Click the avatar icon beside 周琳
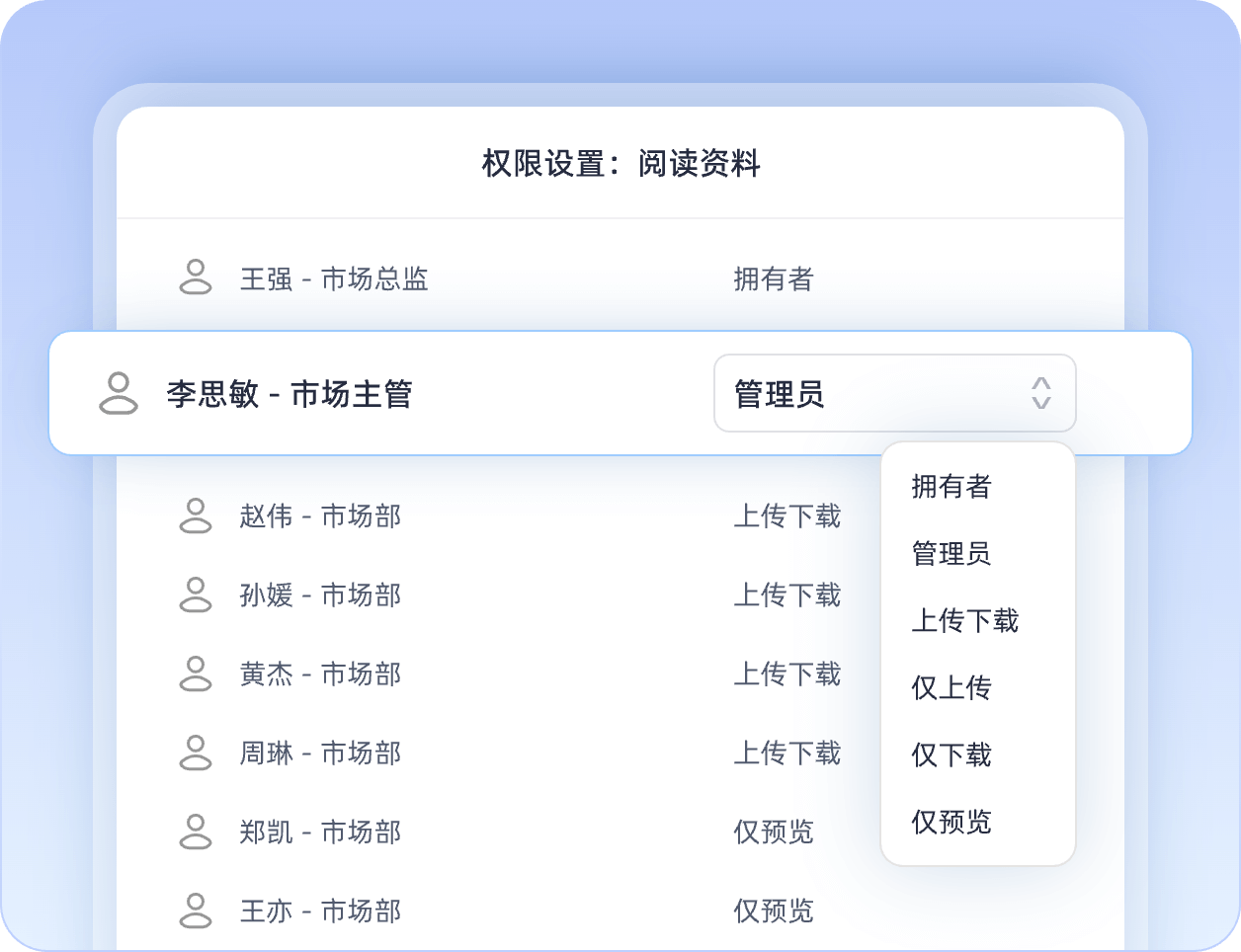The image size is (1241, 952). pos(196,753)
